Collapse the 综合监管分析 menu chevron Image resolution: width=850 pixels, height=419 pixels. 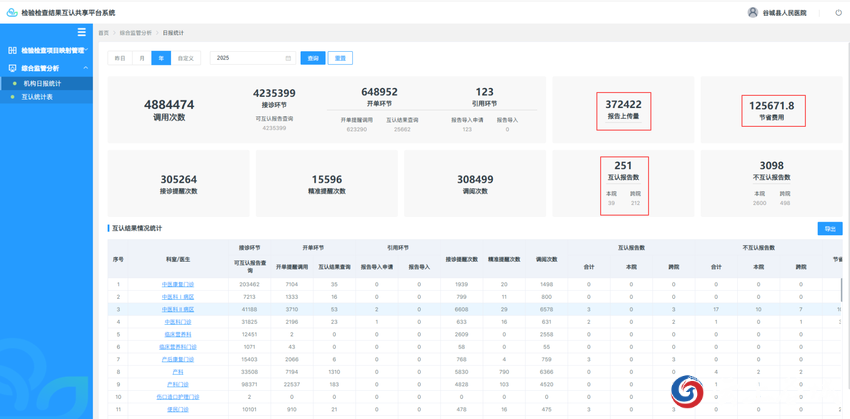[x=86, y=68]
